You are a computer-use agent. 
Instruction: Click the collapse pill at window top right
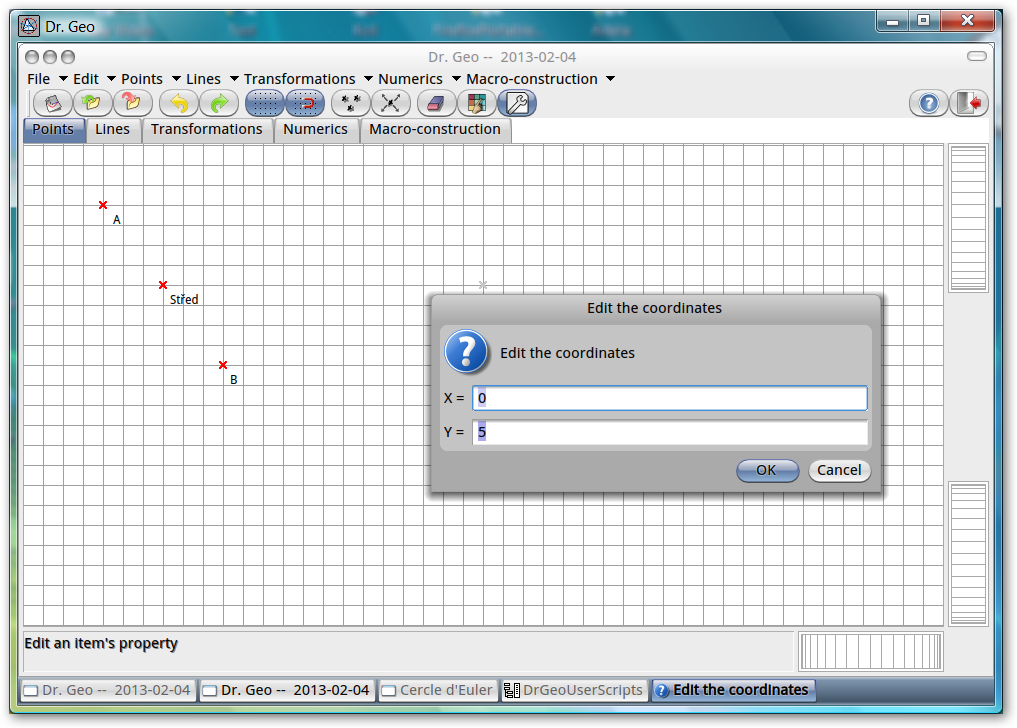(x=977, y=56)
